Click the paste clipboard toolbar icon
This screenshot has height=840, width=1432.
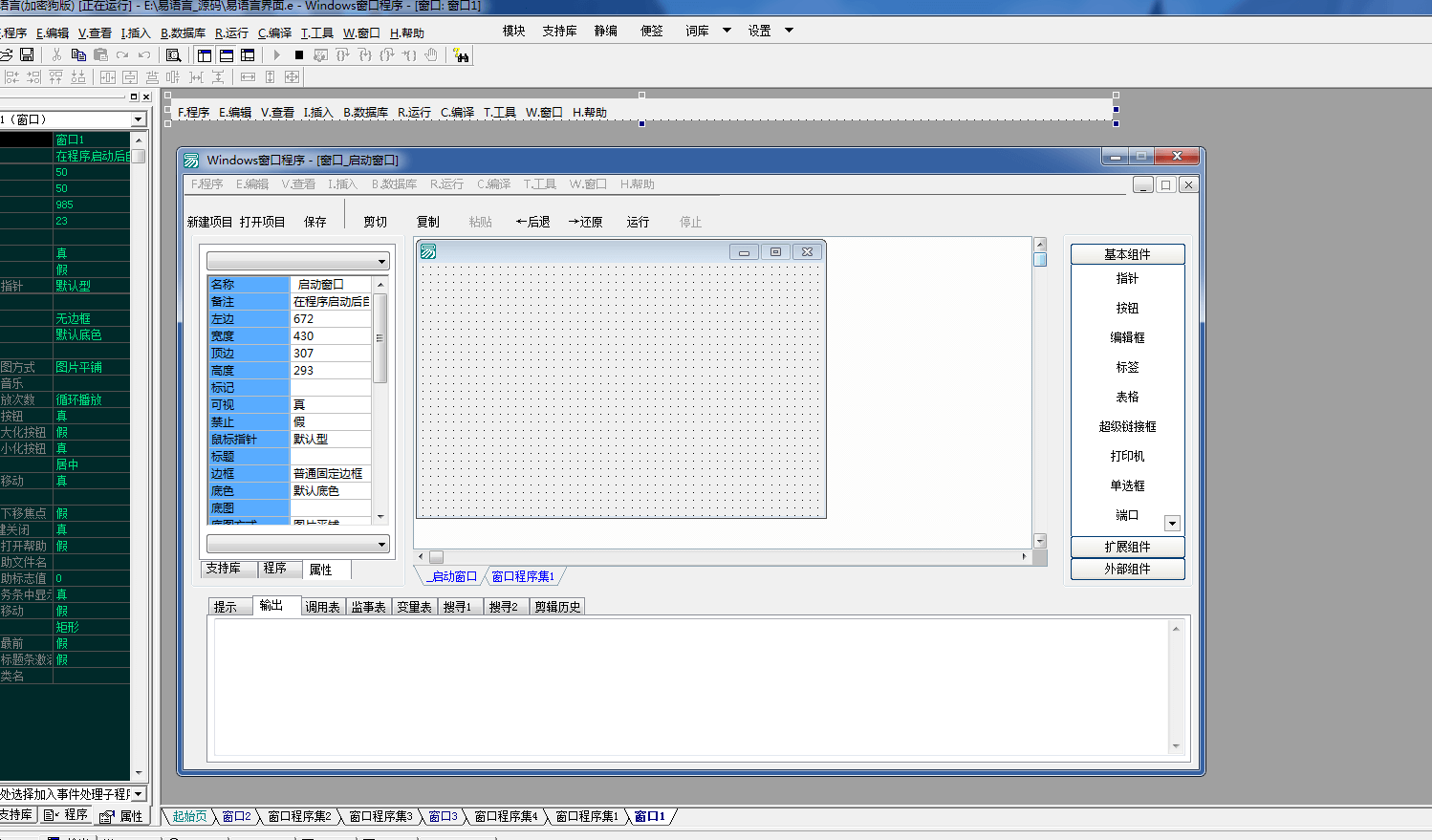tap(100, 55)
